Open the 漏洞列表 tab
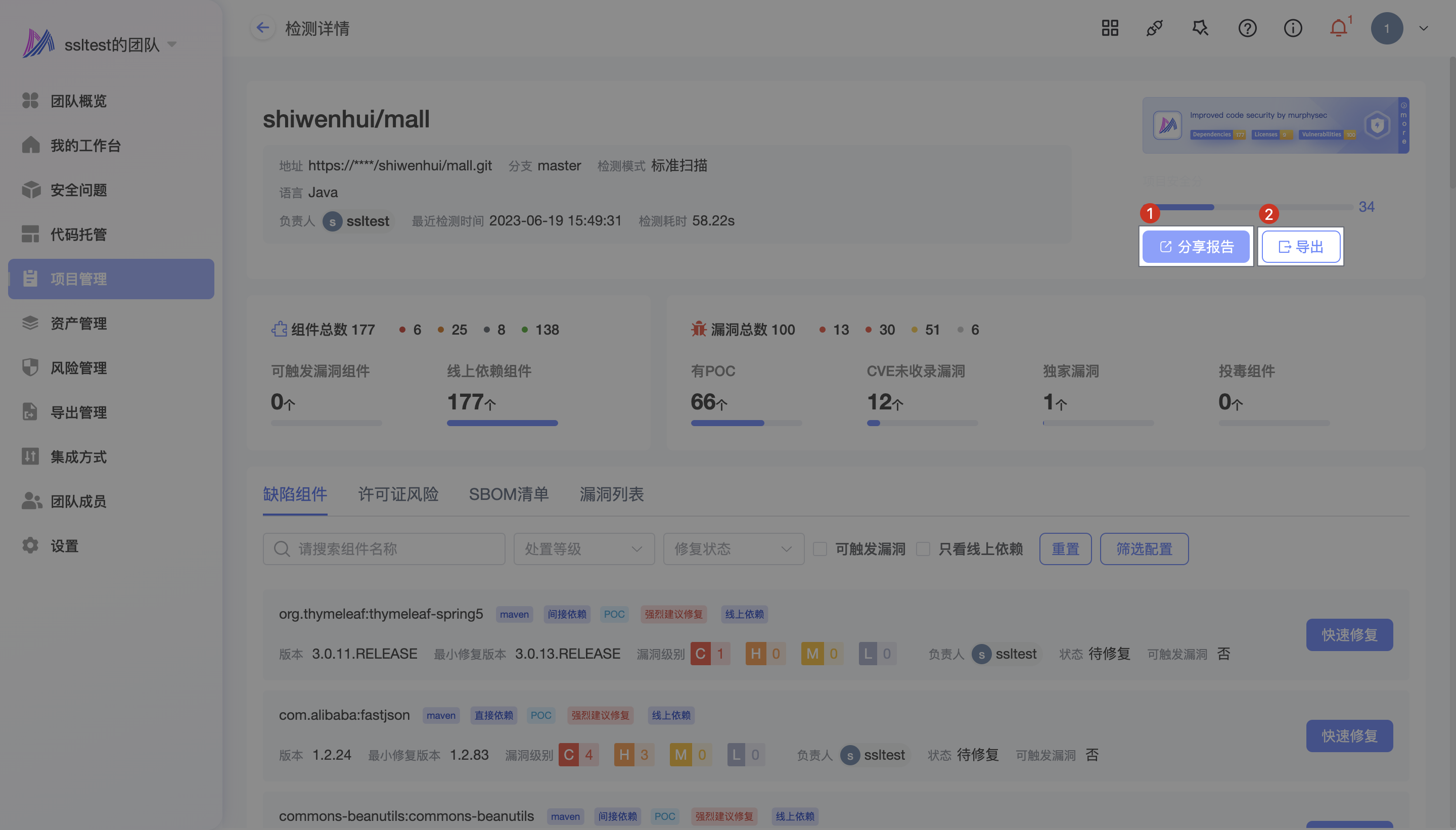Screen dimensions: 1456x830 (611, 494)
